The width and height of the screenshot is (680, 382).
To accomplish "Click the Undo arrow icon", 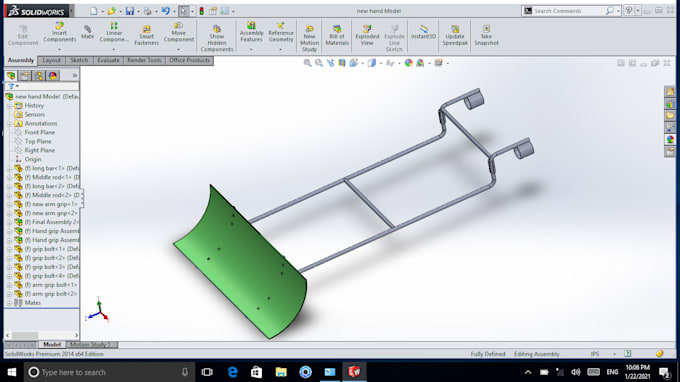I will pos(165,11).
